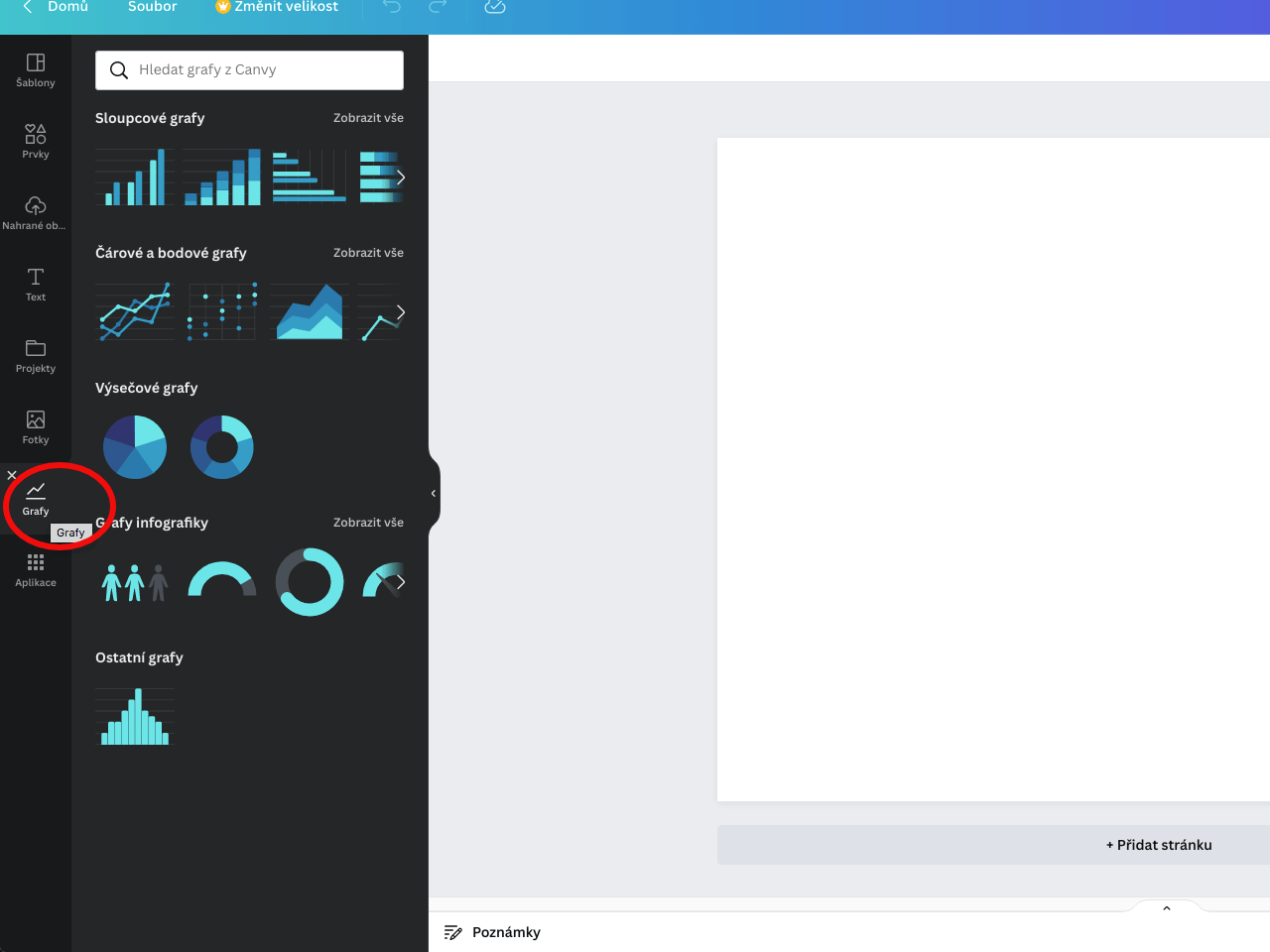Click the Sloupcové grafy heading

[150, 118]
